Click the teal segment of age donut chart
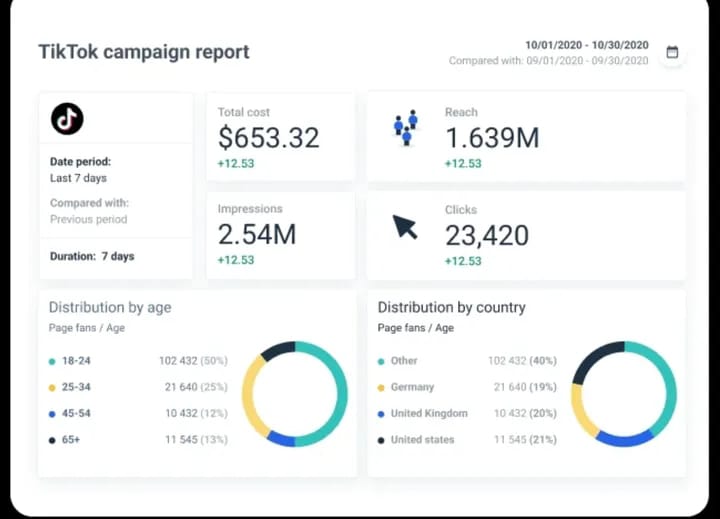 pos(341,394)
